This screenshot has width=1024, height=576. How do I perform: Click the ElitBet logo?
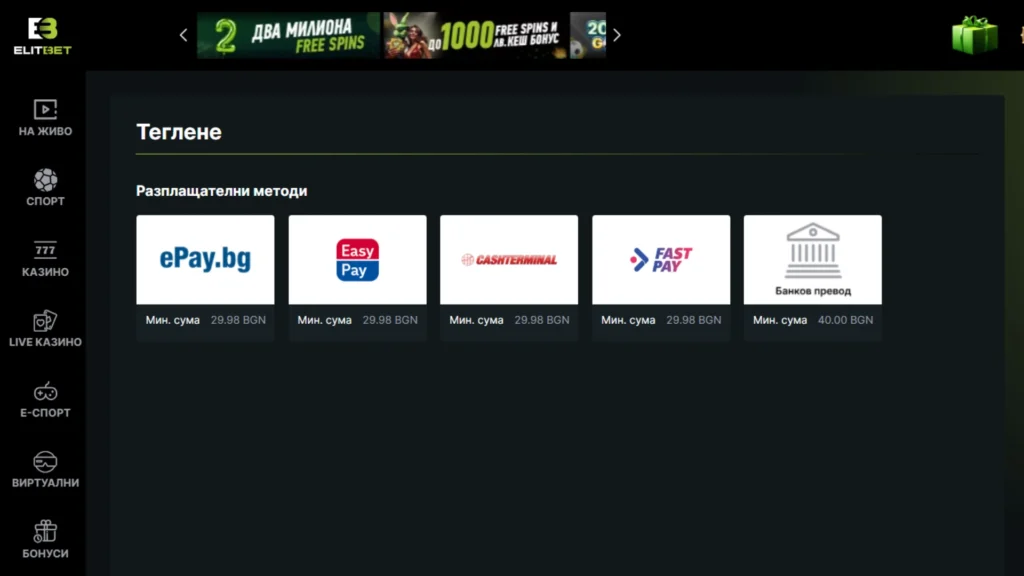(42, 37)
